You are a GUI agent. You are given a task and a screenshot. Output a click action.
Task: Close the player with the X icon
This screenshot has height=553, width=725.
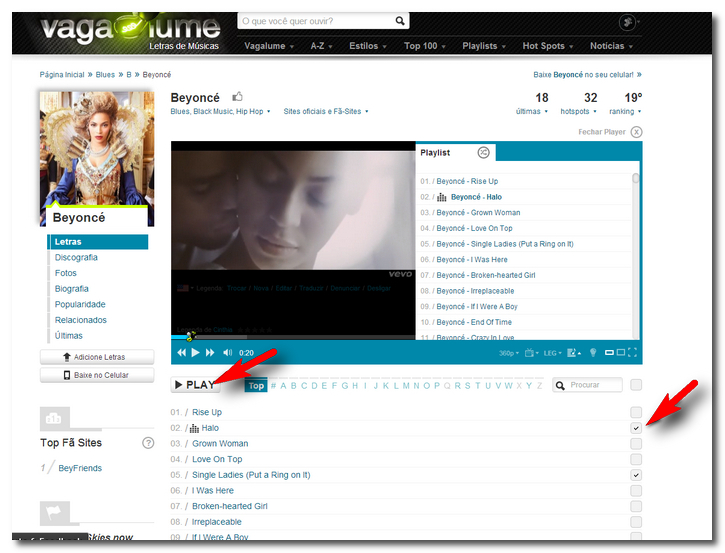[637, 132]
